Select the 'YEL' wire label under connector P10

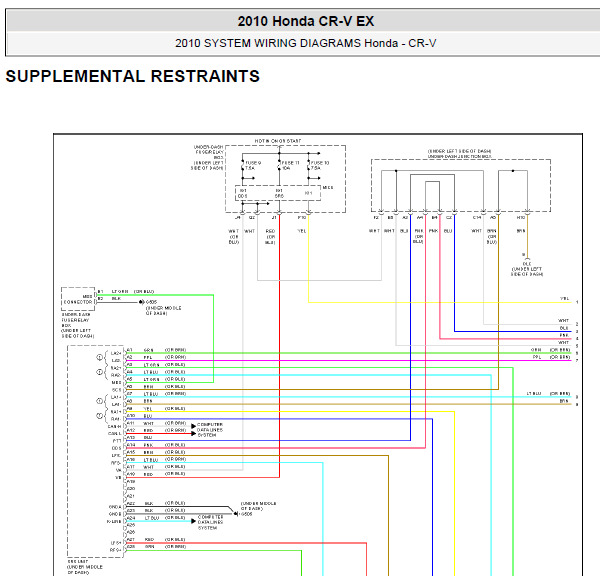point(302,231)
